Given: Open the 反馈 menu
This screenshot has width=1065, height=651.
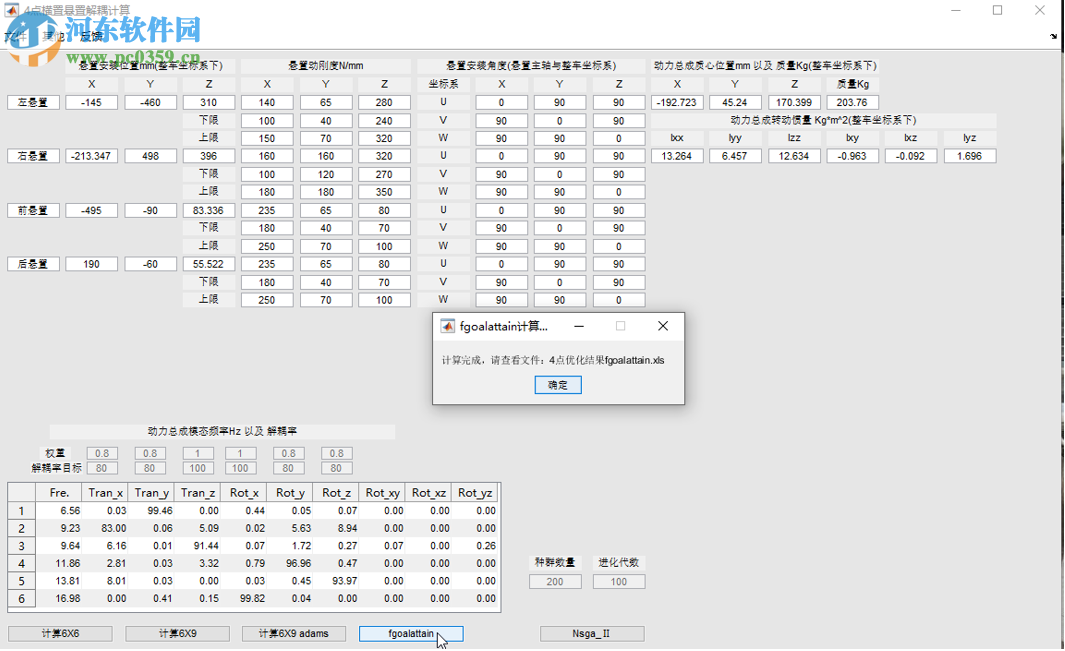Looking at the screenshot, I should [x=91, y=36].
